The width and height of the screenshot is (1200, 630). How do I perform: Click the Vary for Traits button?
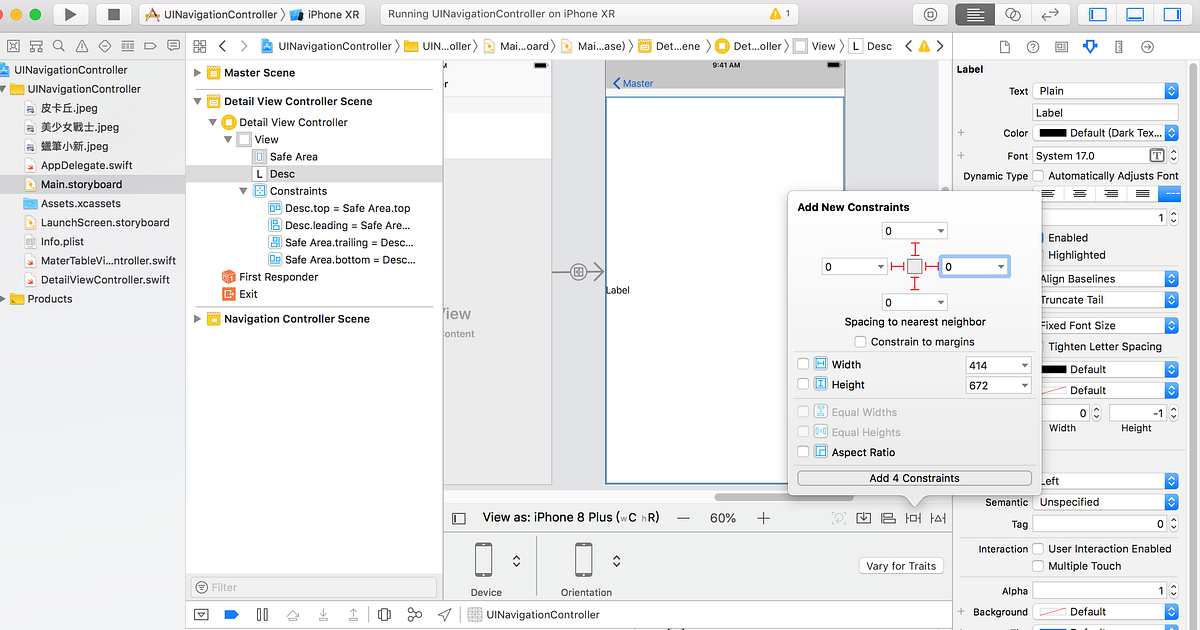tap(900, 565)
